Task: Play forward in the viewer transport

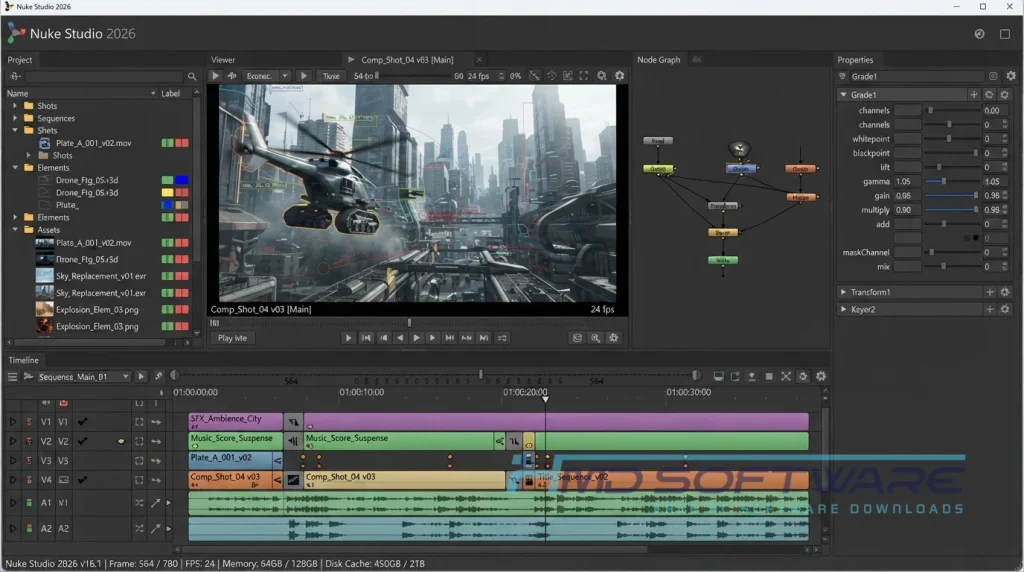Action: 416,338
